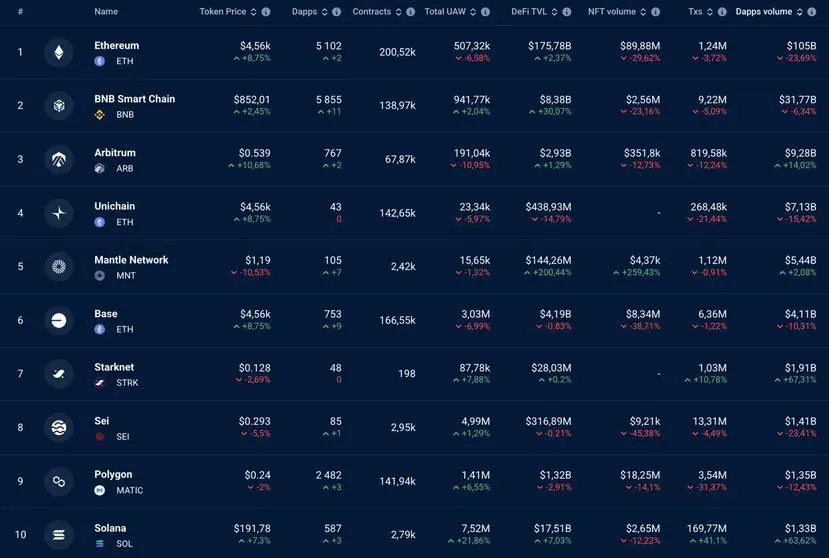This screenshot has height=558, width=829.
Task: Open the Base chain page
Action: point(106,314)
